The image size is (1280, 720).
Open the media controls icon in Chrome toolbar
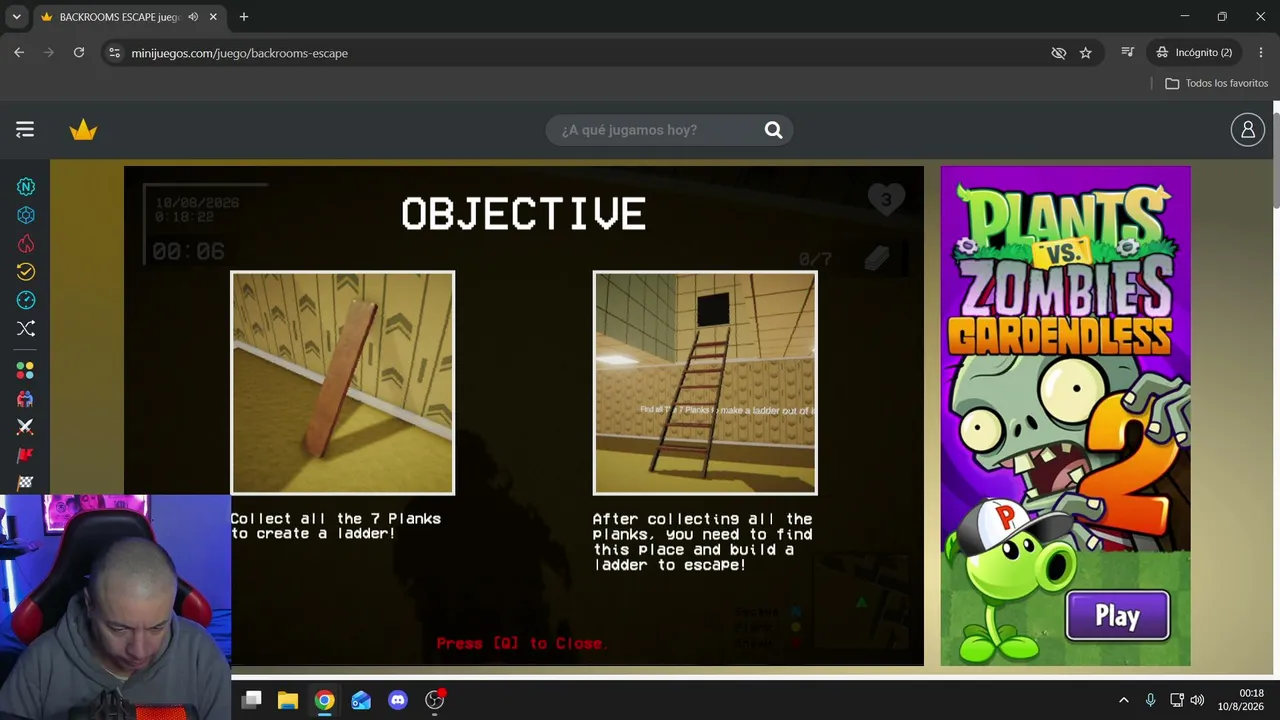coord(1127,53)
